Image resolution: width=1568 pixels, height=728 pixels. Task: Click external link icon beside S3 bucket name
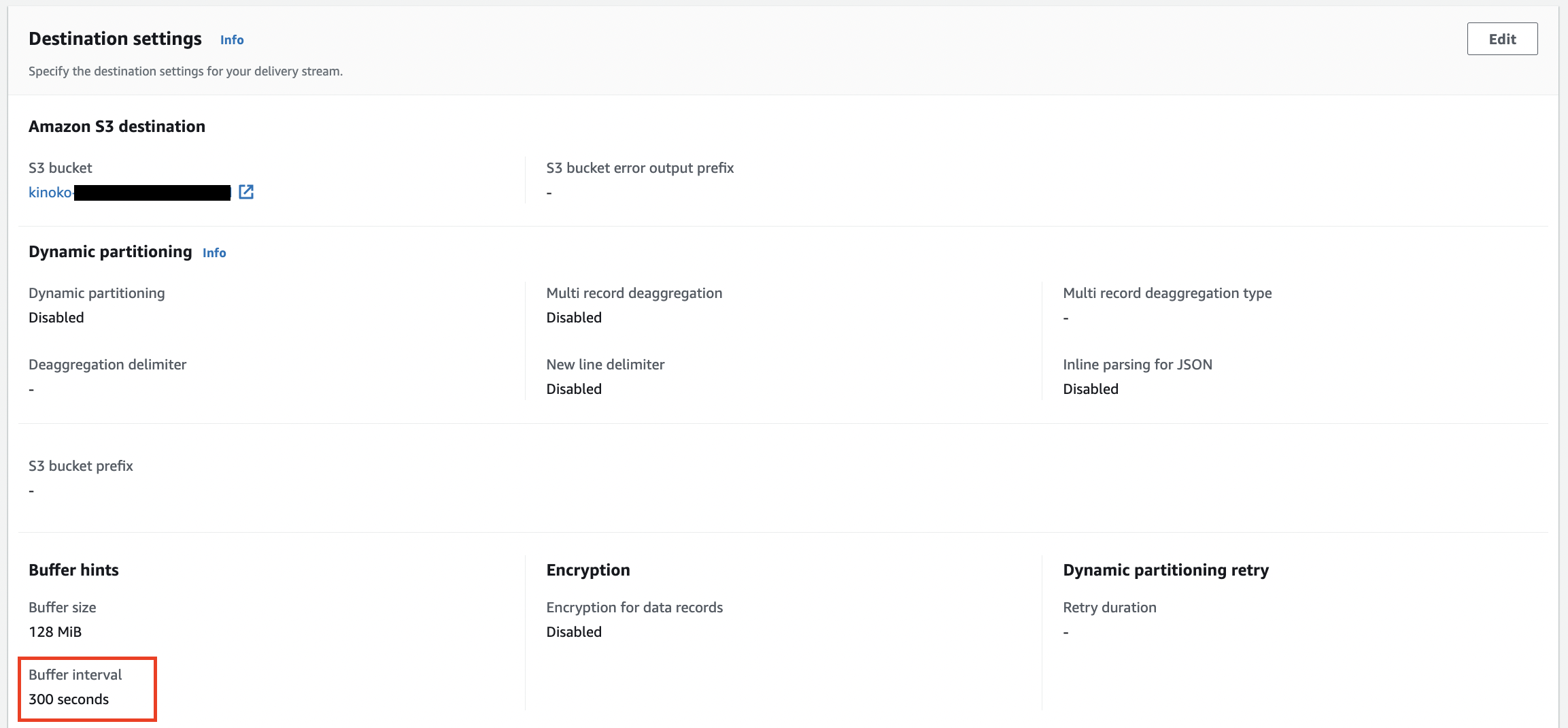tap(246, 193)
